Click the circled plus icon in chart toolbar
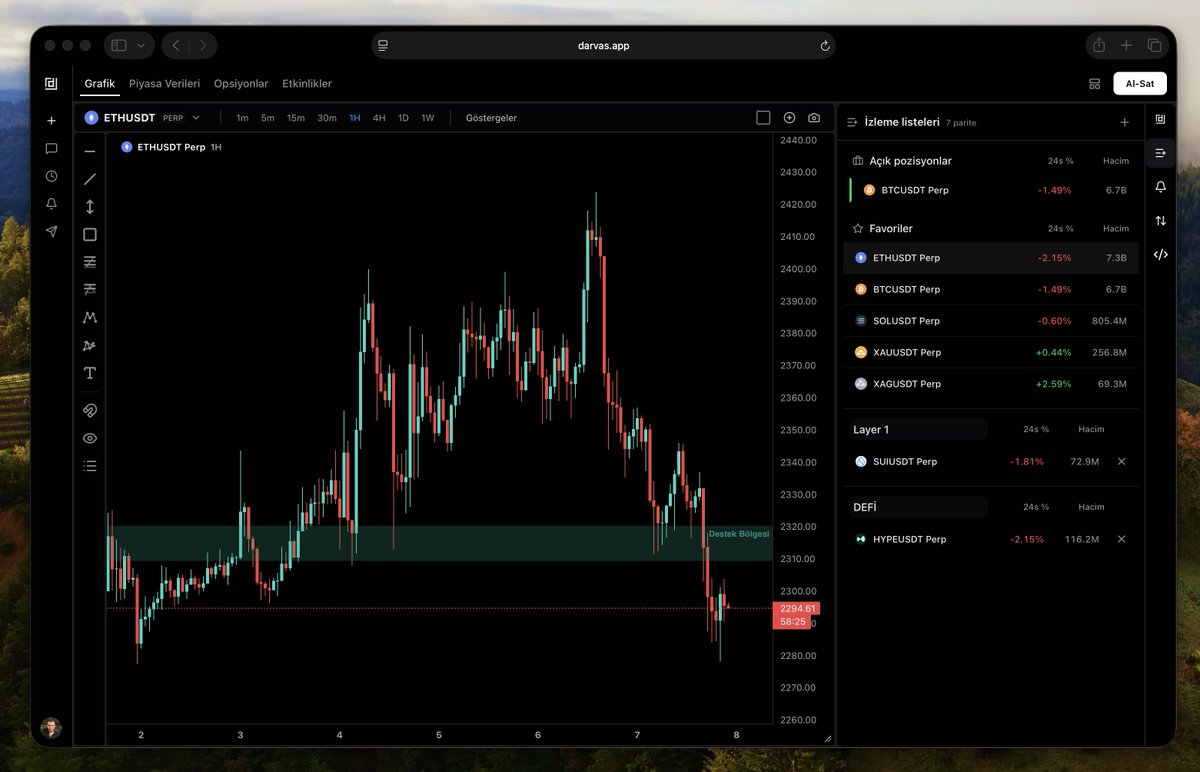 coord(789,118)
